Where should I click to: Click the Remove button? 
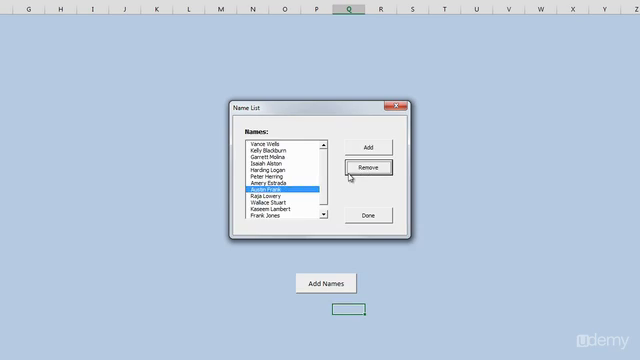pyautogui.click(x=369, y=167)
